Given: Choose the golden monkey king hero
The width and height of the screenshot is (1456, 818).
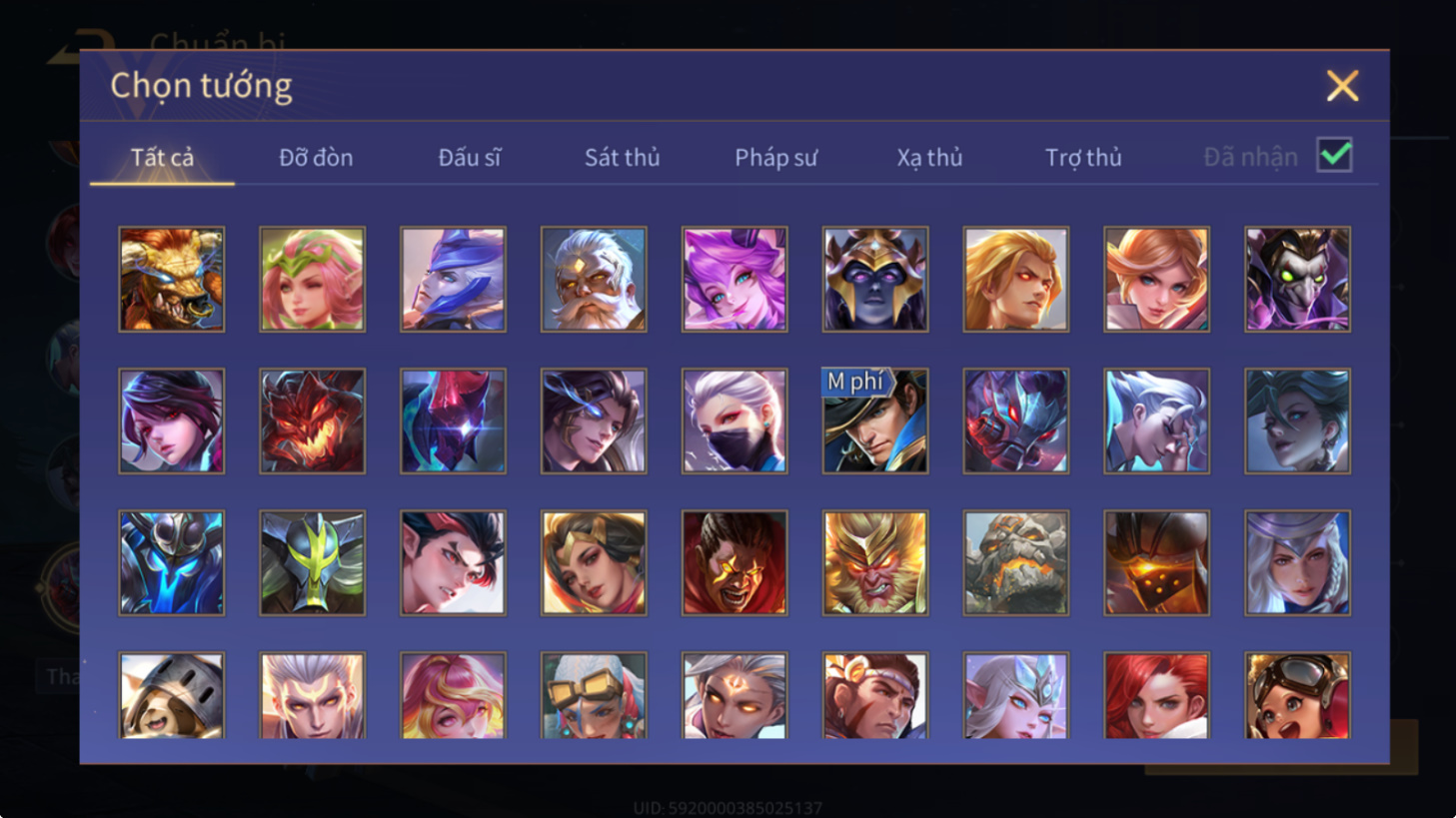Looking at the screenshot, I should coord(875,562).
